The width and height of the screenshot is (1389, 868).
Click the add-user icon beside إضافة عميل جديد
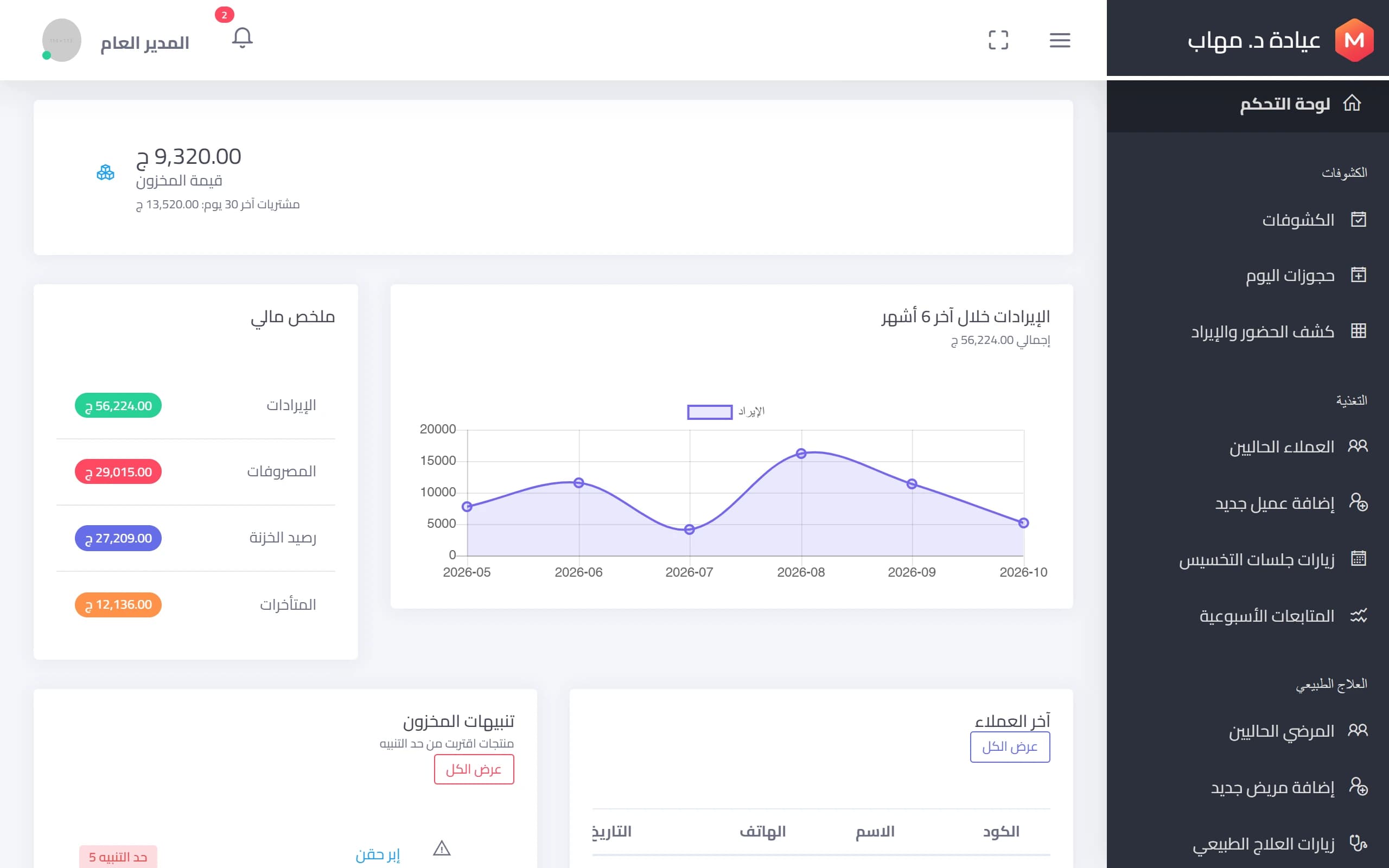click(1358, 502)
